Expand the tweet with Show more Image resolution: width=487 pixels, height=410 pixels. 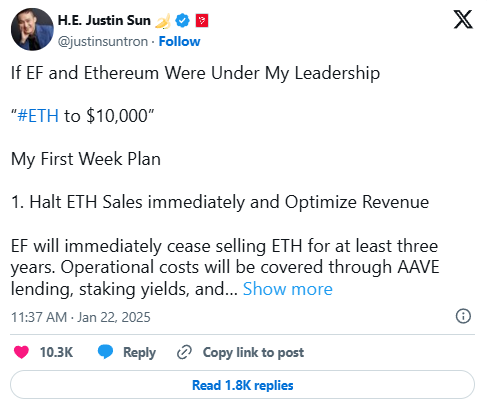(288, 289)
